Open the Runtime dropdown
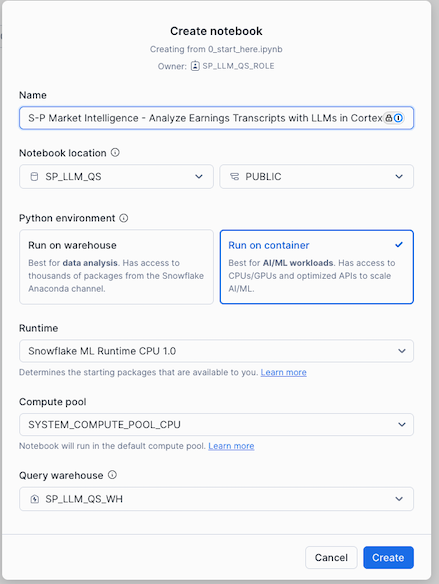This screenshot has height=584, width=439. 216,351
